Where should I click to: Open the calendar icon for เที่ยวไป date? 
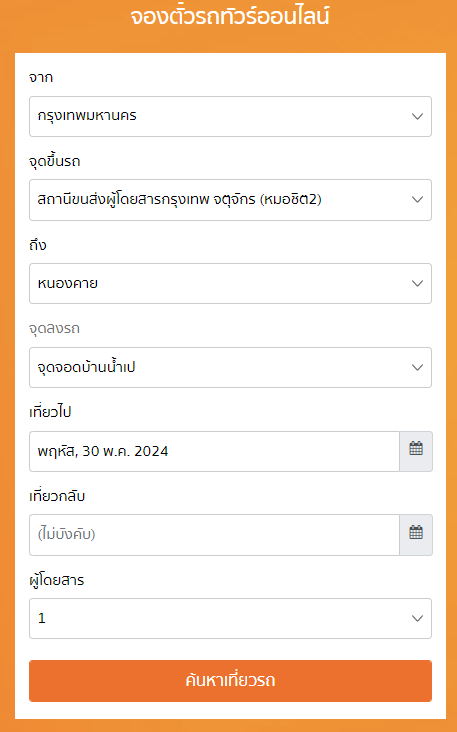416,451
